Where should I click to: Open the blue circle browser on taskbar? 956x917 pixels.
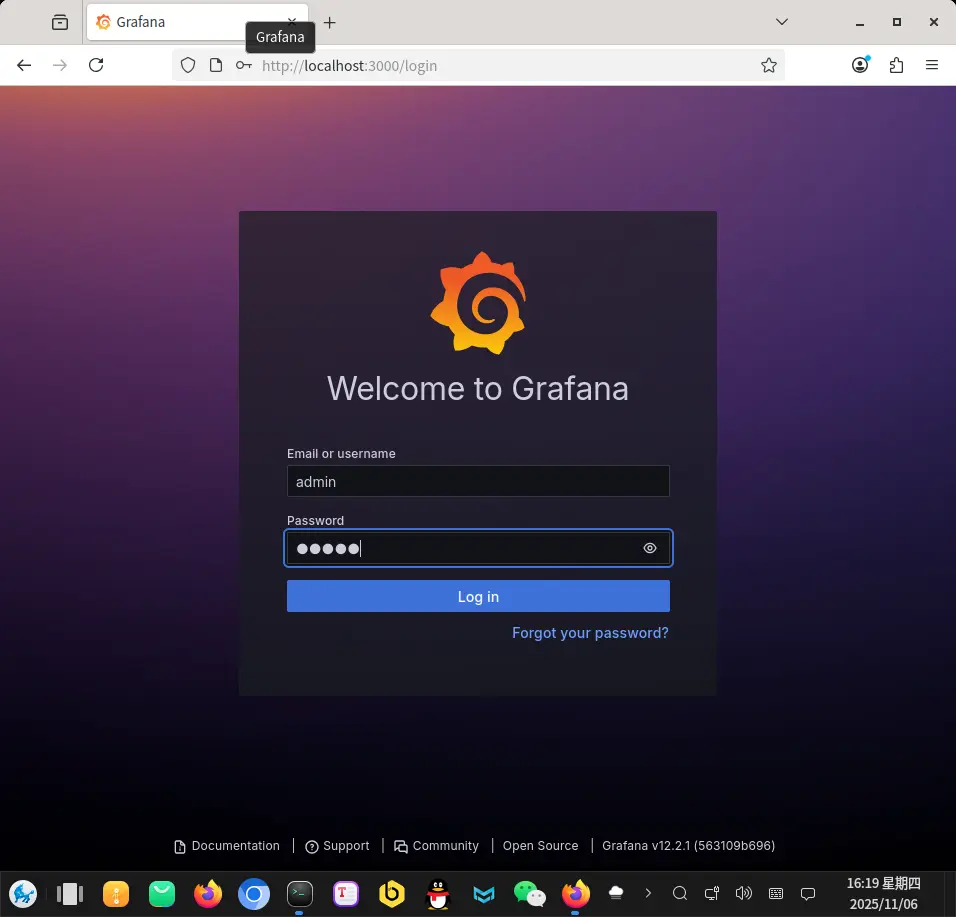pyautogui.click(x=254, y=894)
